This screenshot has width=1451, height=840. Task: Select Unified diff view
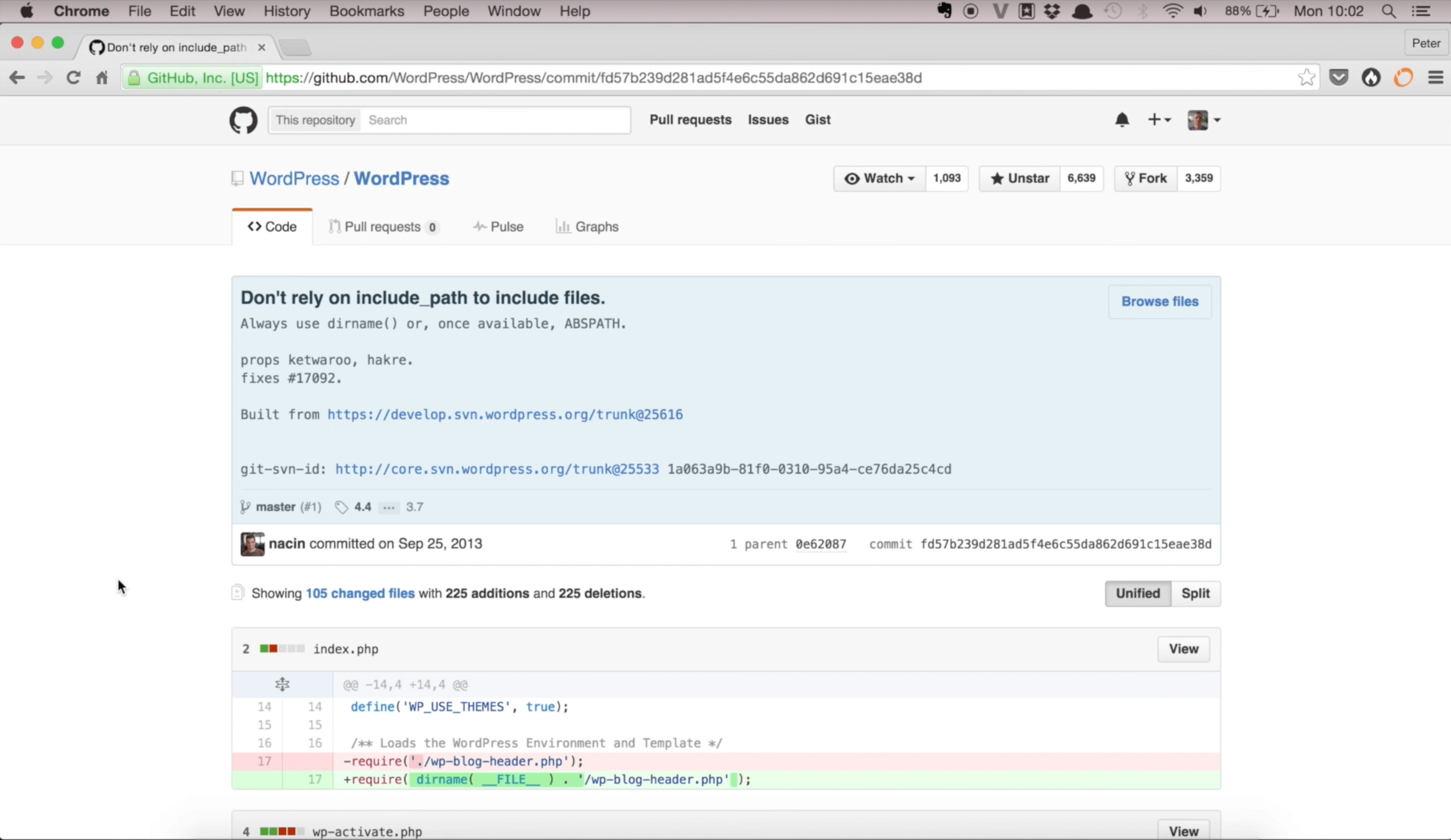1138,593
